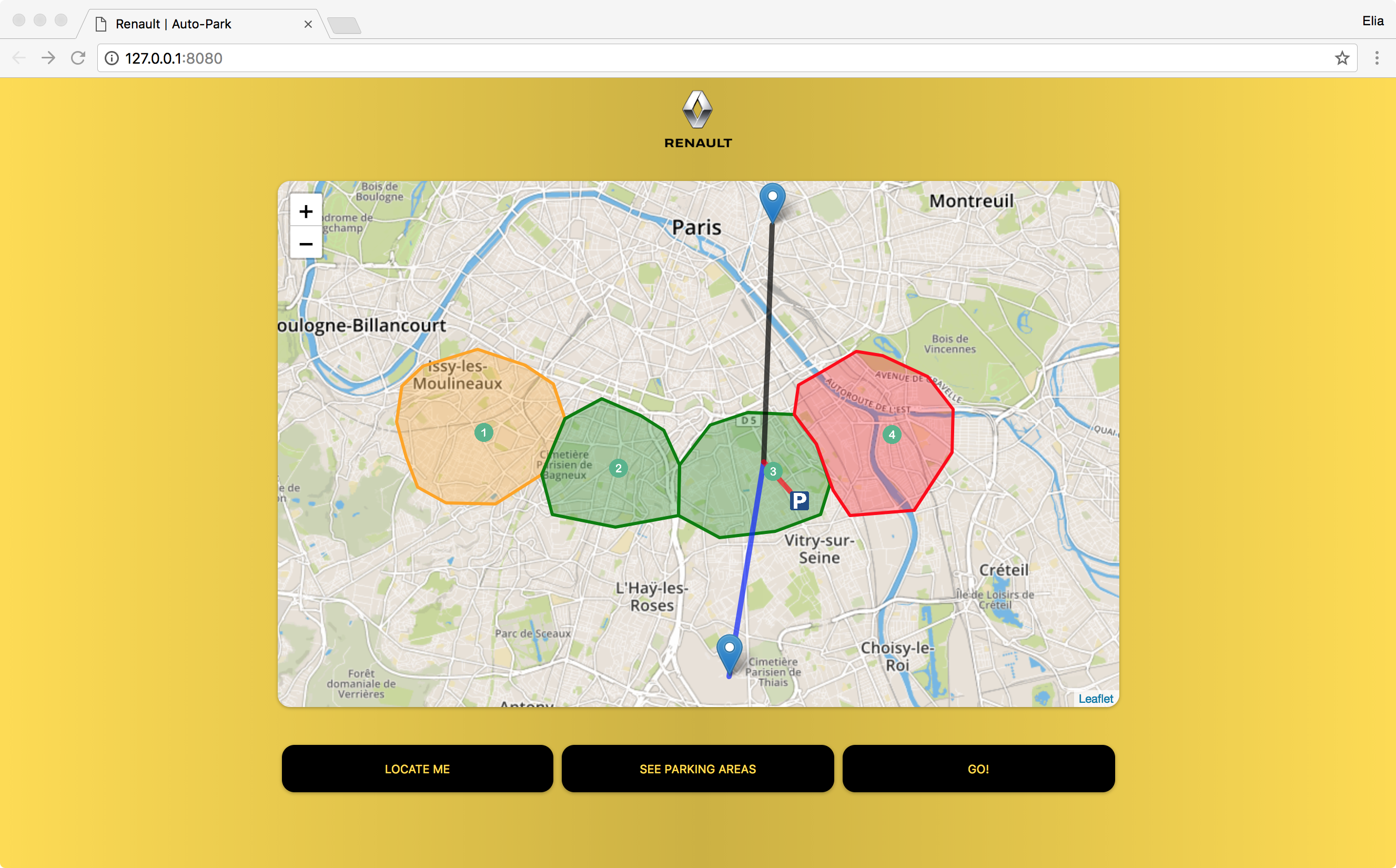The image size is (1396, 868).
Task: Click the Renault logo at top
Action: click(x=697, y=119)
